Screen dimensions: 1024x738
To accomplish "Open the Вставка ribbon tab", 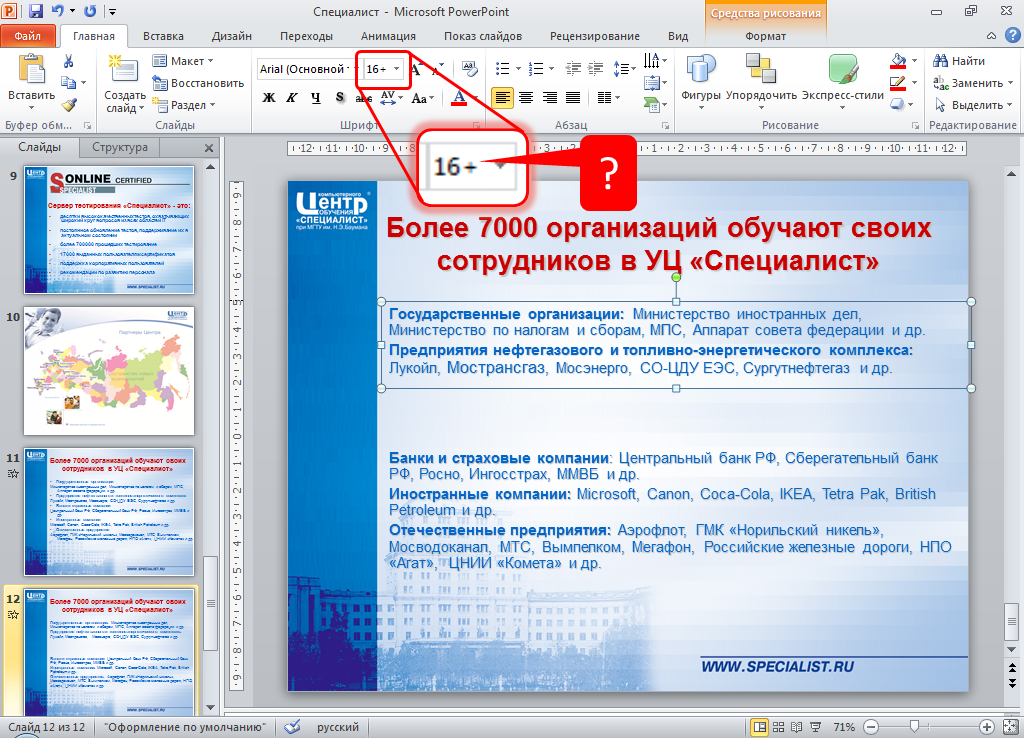I will [163, 36].
